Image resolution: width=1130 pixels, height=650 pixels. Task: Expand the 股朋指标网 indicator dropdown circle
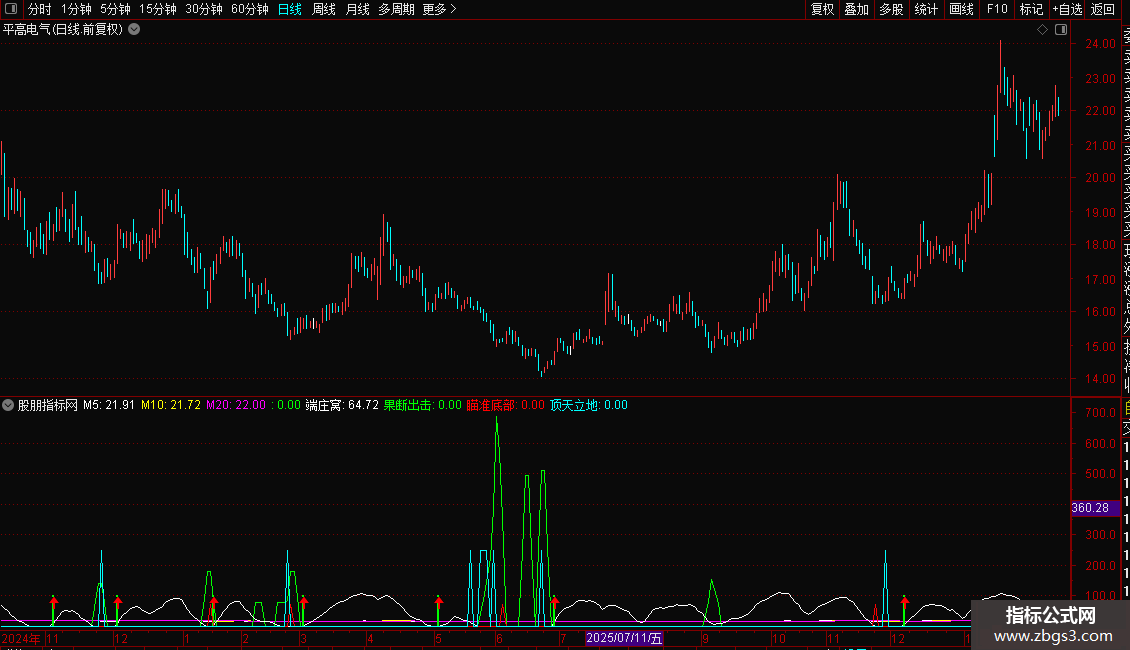click(x=8, y=405)
